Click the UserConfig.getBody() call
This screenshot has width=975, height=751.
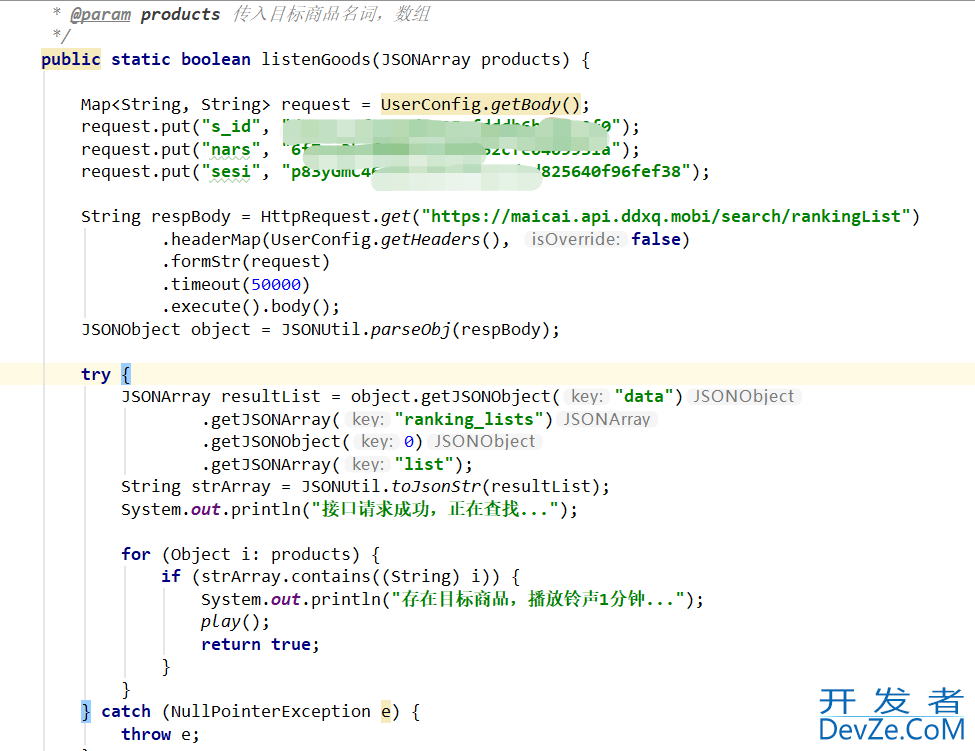tap(480, 104)
